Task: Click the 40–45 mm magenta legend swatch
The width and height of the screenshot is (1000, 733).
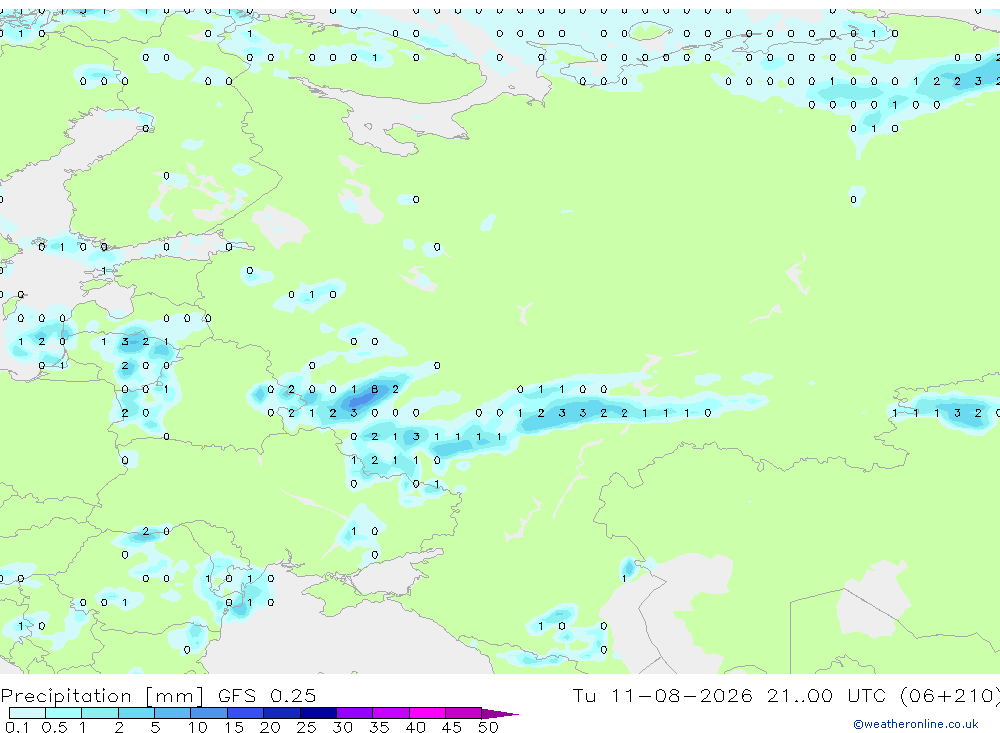Action: tap(427, 713)
